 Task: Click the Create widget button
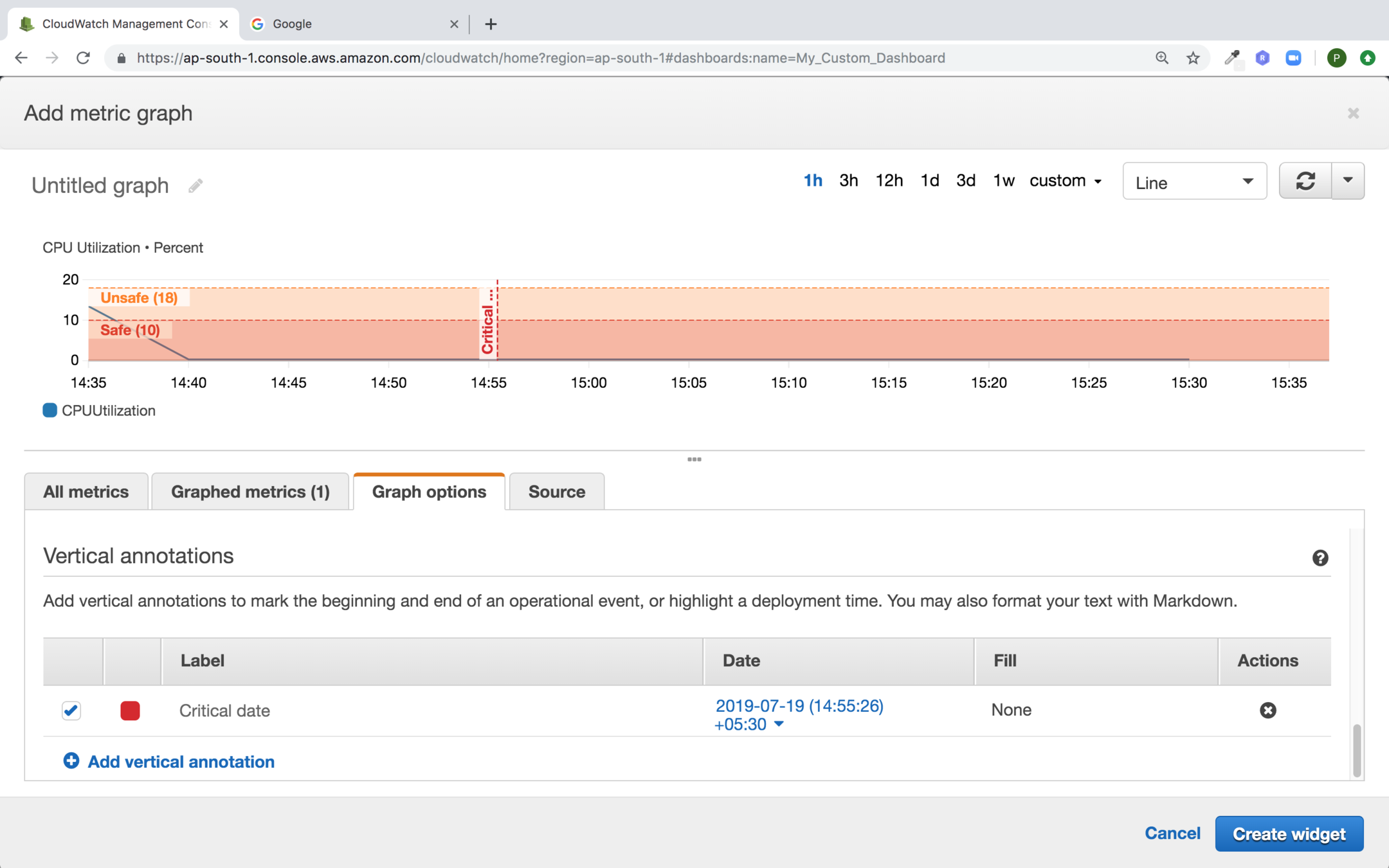(x=1289, y=834)
